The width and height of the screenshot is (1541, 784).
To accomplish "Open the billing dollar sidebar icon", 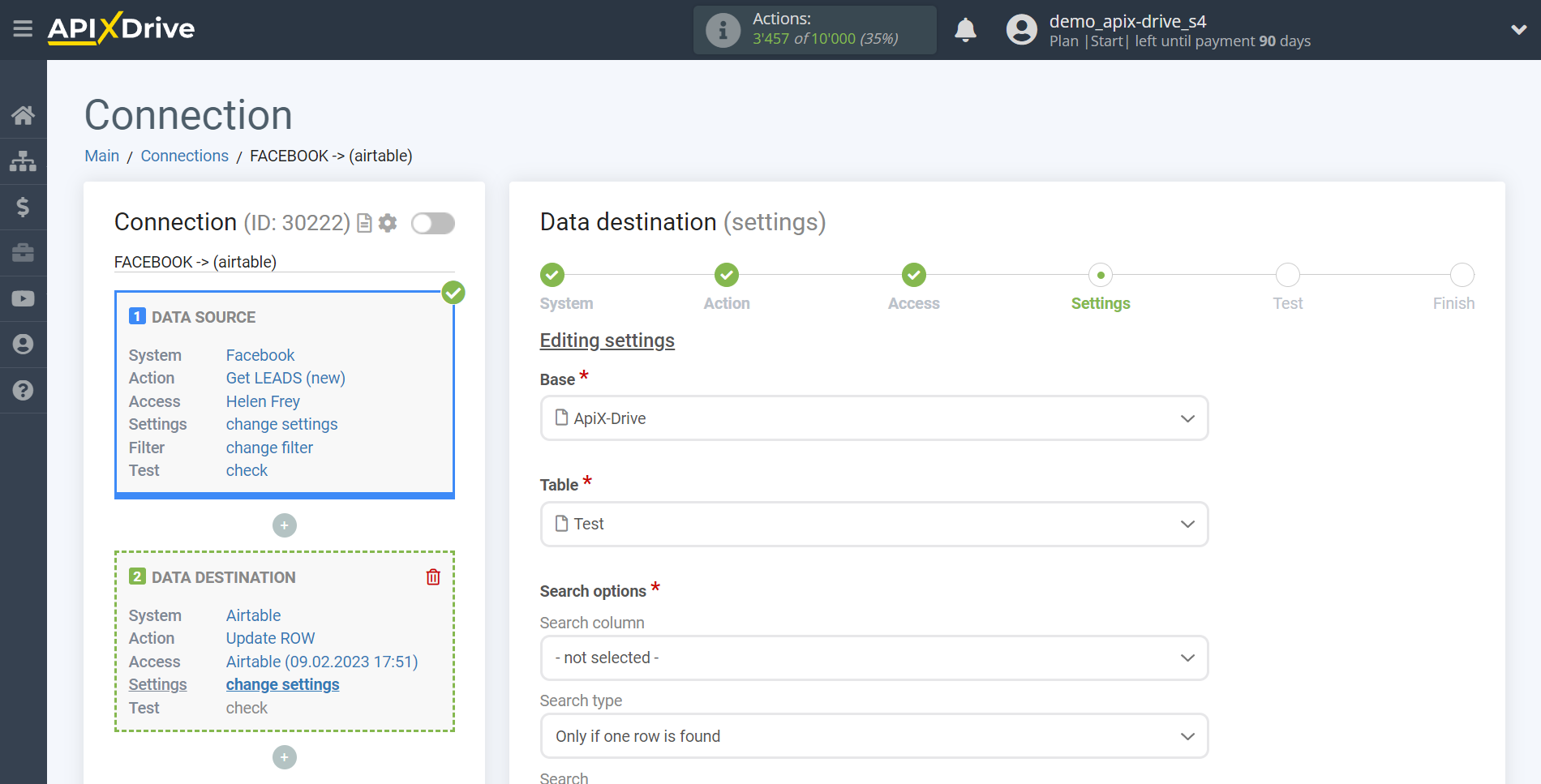I will coord(23,207).
